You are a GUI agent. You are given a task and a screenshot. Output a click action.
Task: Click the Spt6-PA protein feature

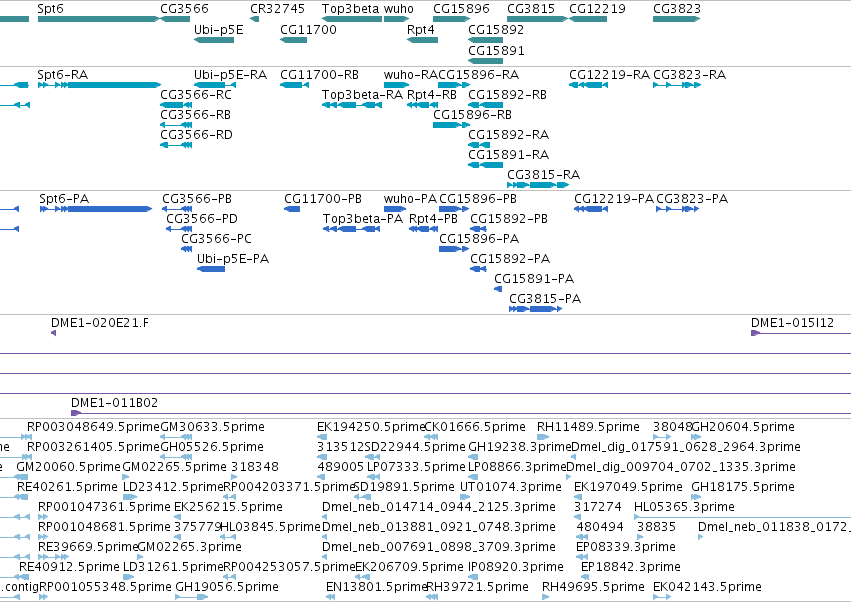(x=96, y=209)
